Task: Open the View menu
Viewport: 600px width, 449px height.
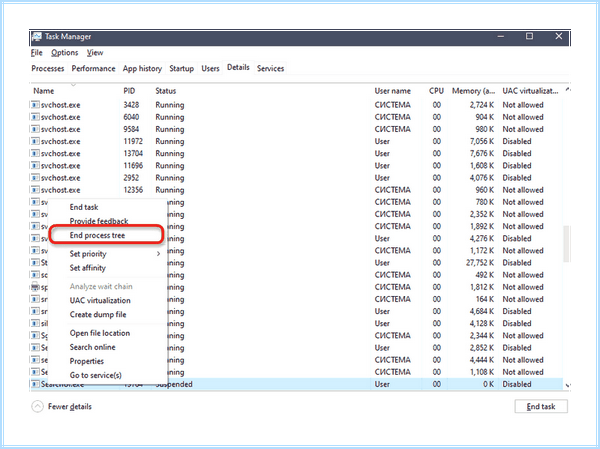Action: (x=95, y=53)
